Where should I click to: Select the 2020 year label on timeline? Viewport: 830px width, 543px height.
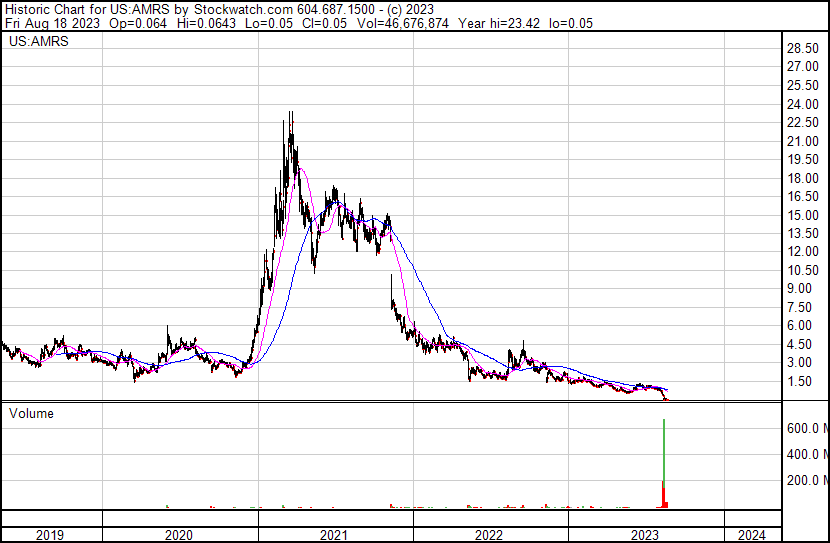[180, 535]
